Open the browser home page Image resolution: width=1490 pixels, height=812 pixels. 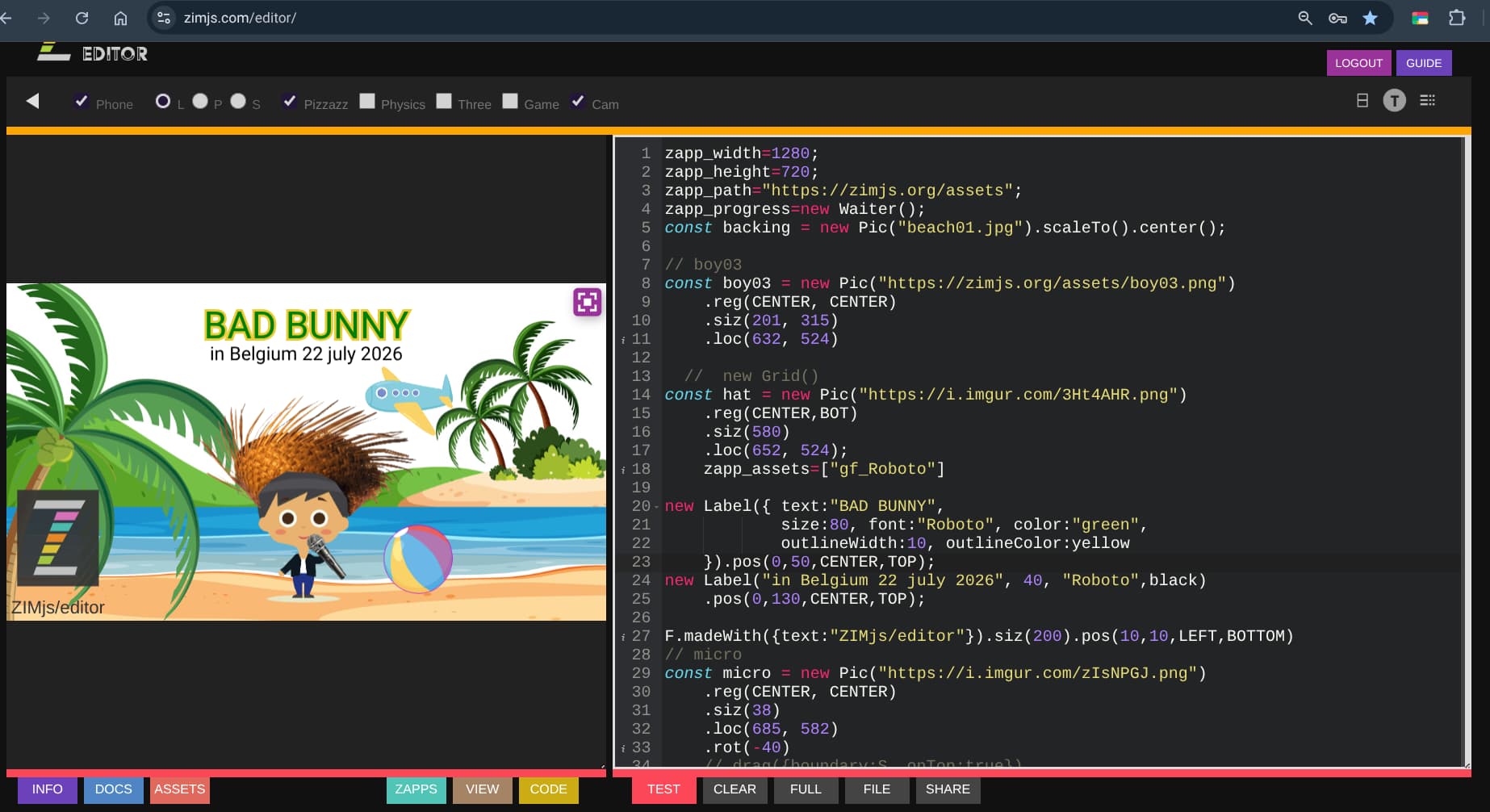120,18
